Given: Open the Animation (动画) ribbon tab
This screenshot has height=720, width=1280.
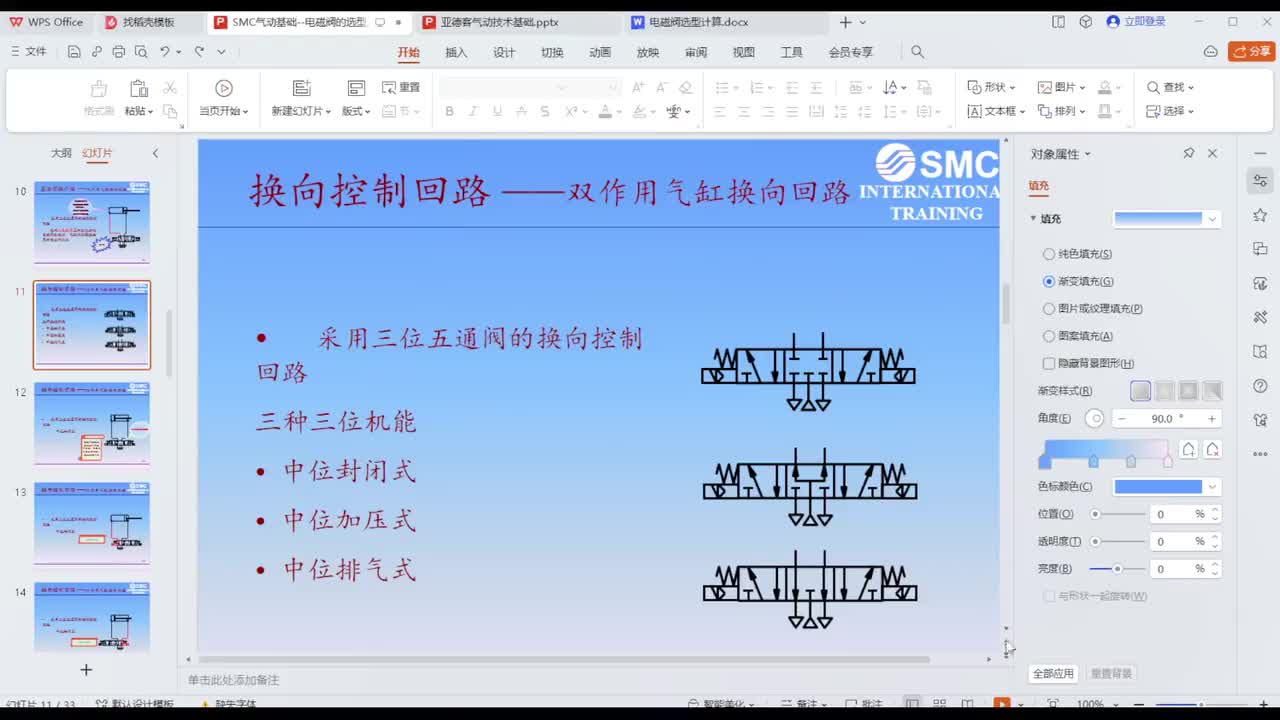Looking at the screenshot, I should pos(600,52).
